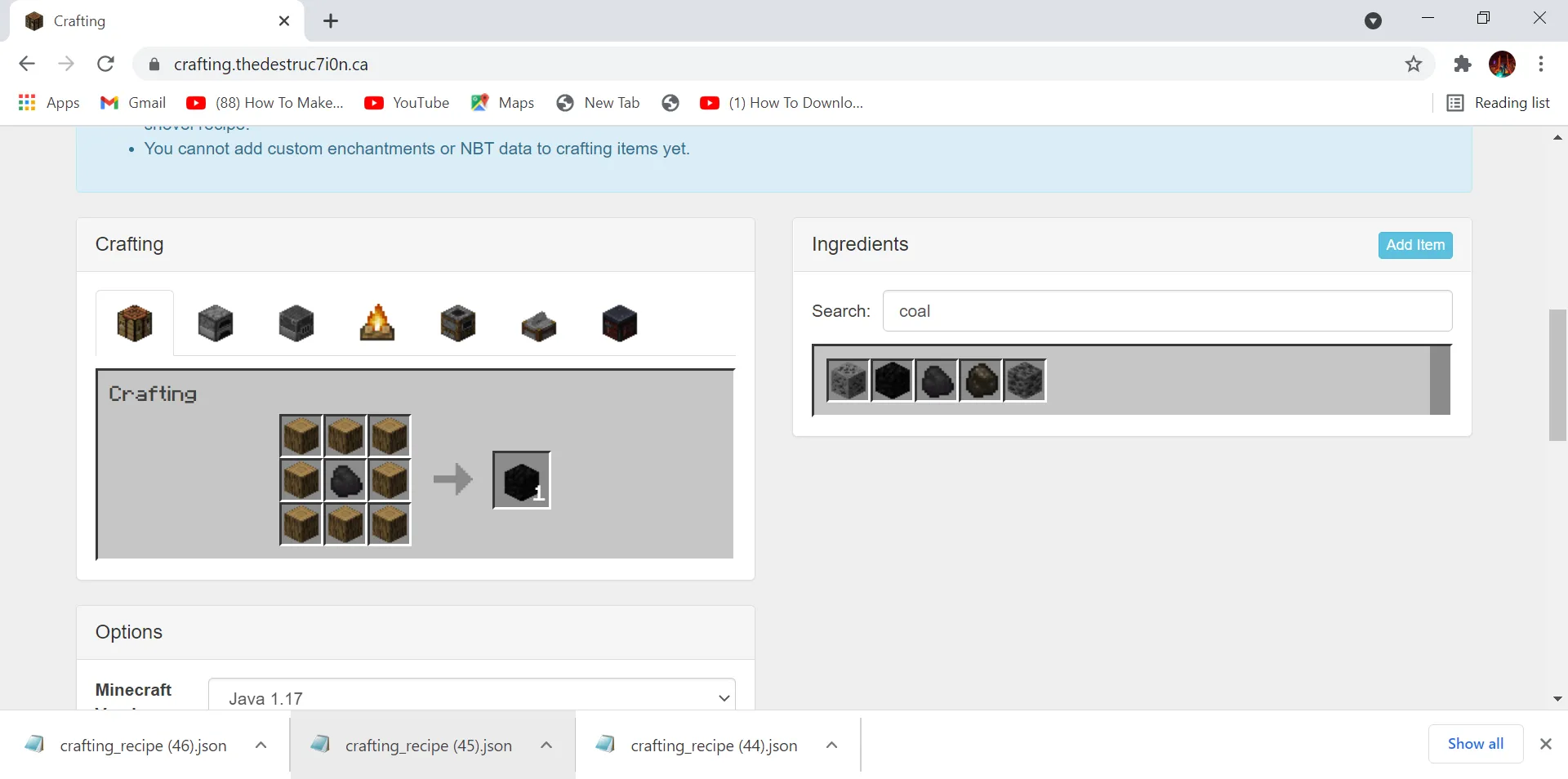Image resolution: width=1568 pixels, height=779 pixels.
Task: Select the Crafting Table recipe type
Action: pyautogui.click(x=134, y=323)
